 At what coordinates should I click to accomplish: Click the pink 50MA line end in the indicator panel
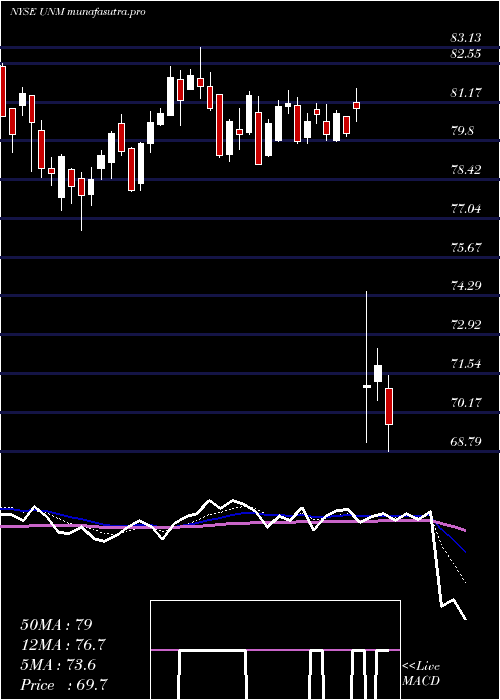[x=465, y=530]
